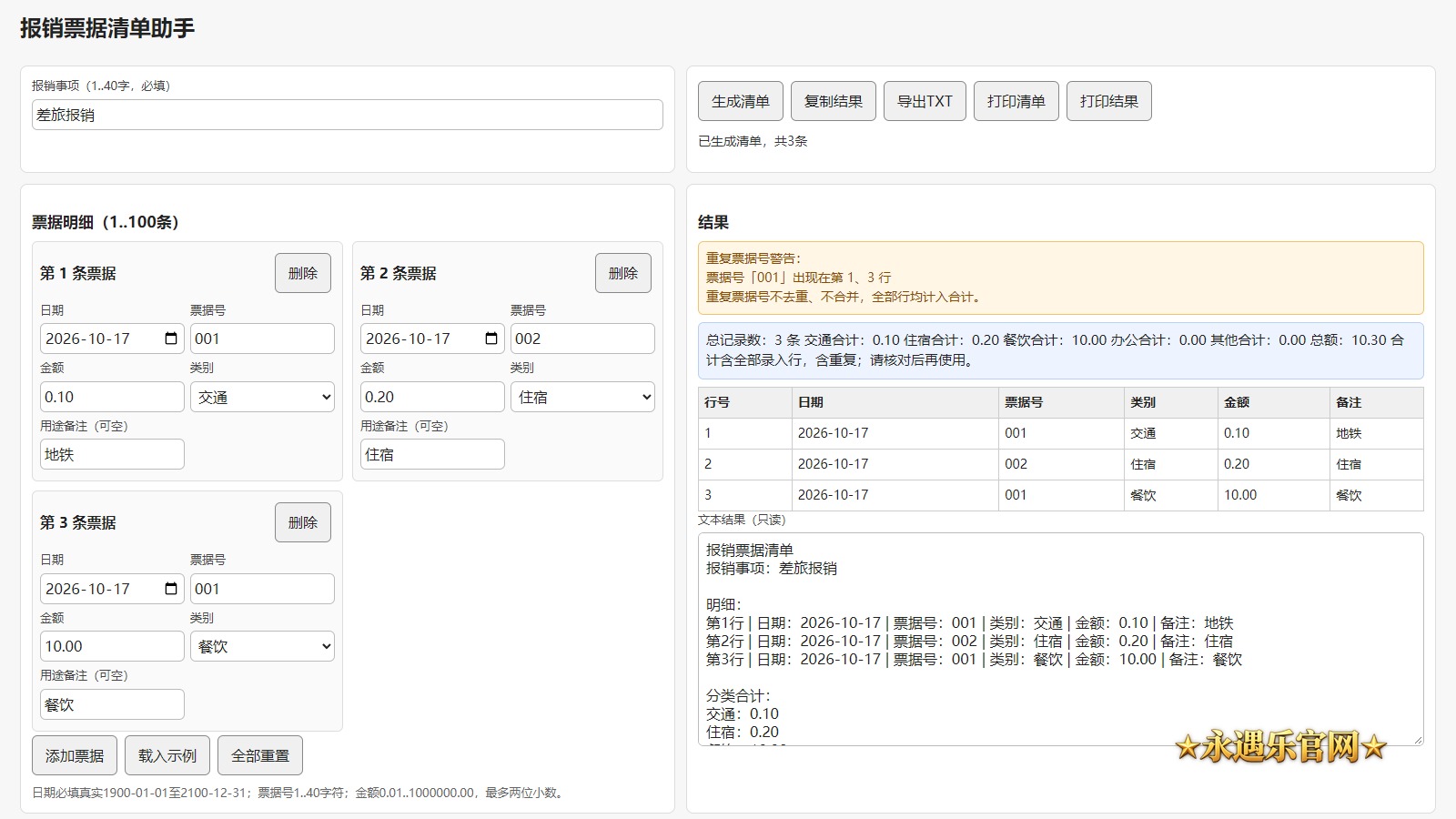The width and height of the screenshot is (1456, 819).
Task: Select the 地铁 remark cell in row 1
Action: tap(1376, 433)
